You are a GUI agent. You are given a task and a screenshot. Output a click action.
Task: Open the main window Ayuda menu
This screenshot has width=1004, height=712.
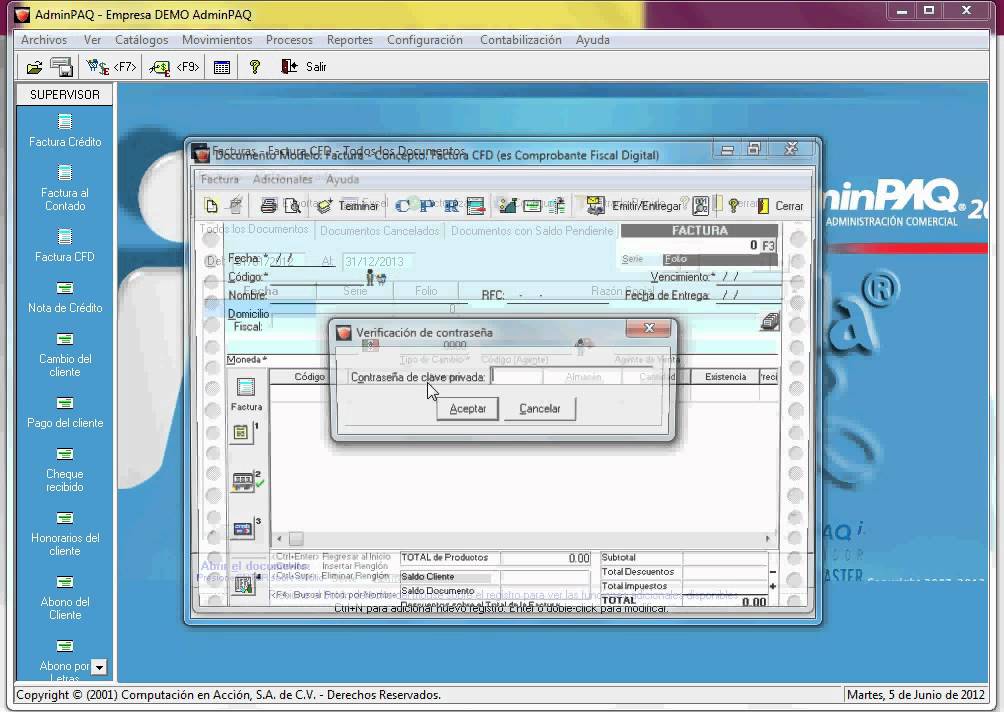click(x=592, y=40)
